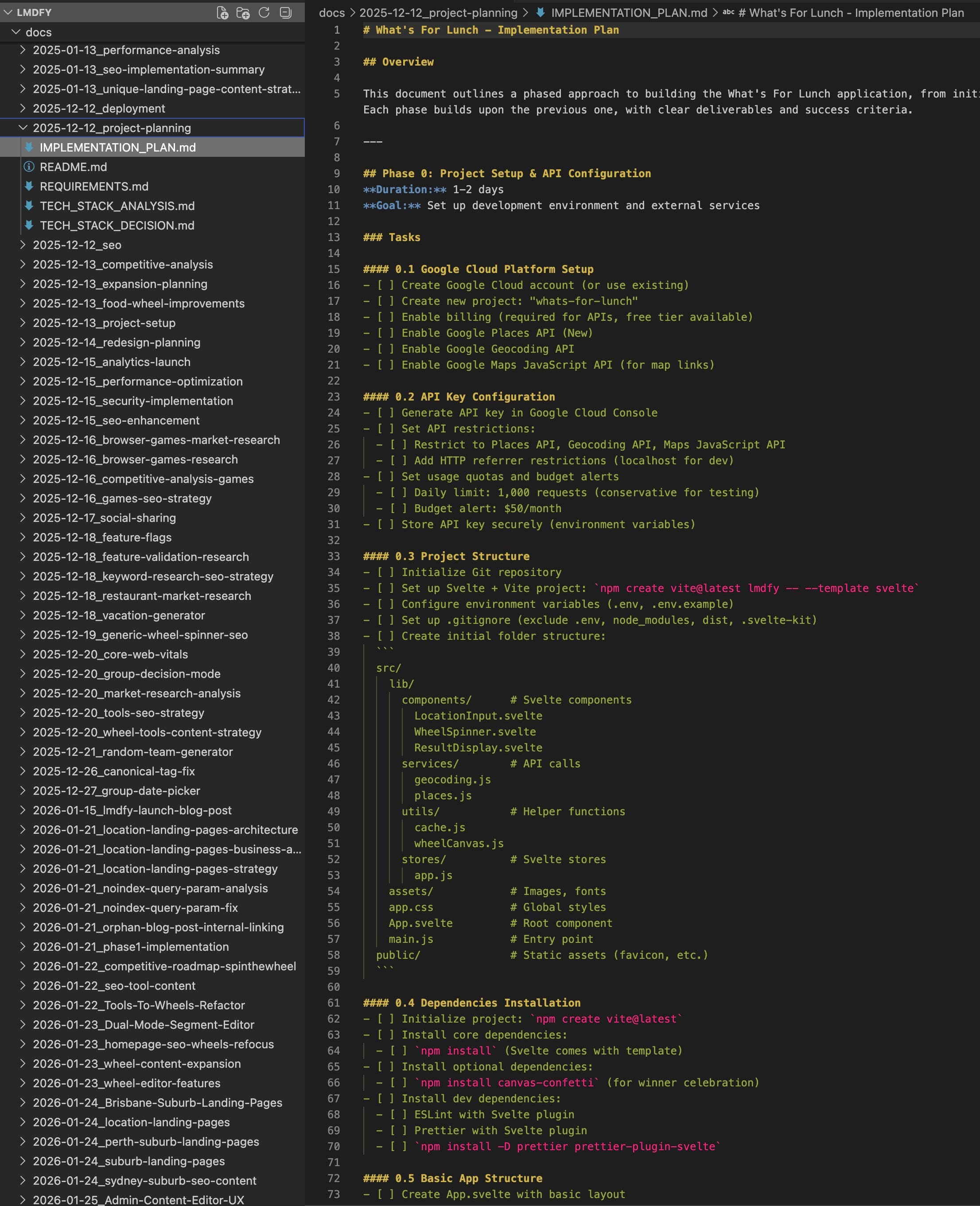
Task: Collapse all folders using the collapse icon
Action: [286, 12]
